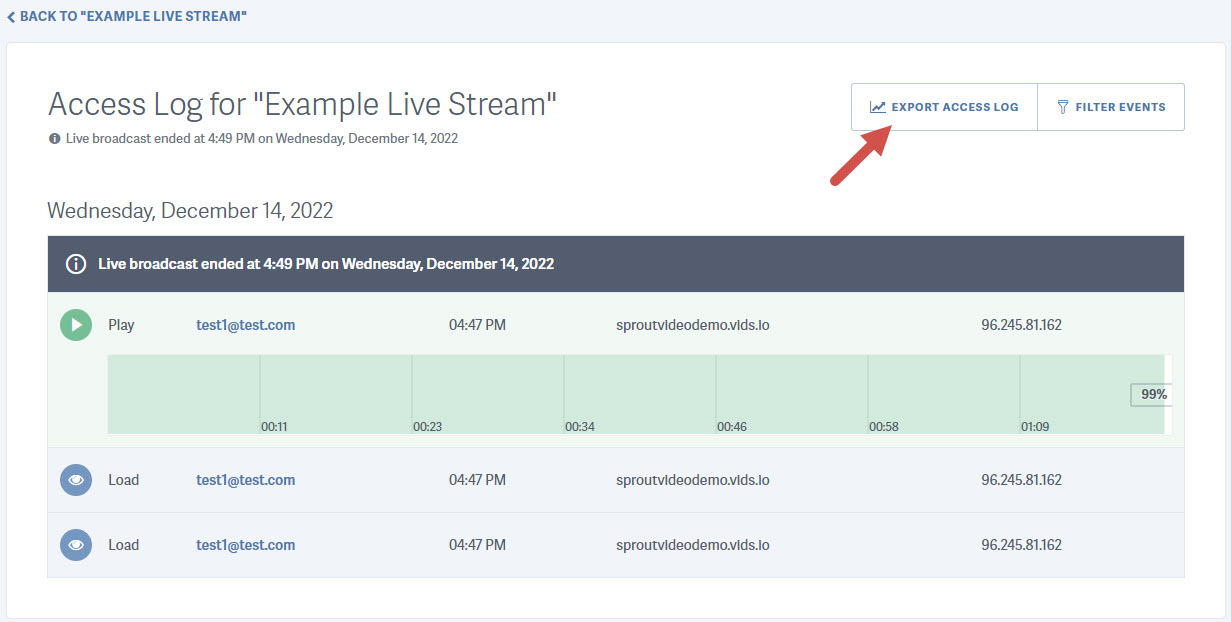Export the access log

coord(944,106)
